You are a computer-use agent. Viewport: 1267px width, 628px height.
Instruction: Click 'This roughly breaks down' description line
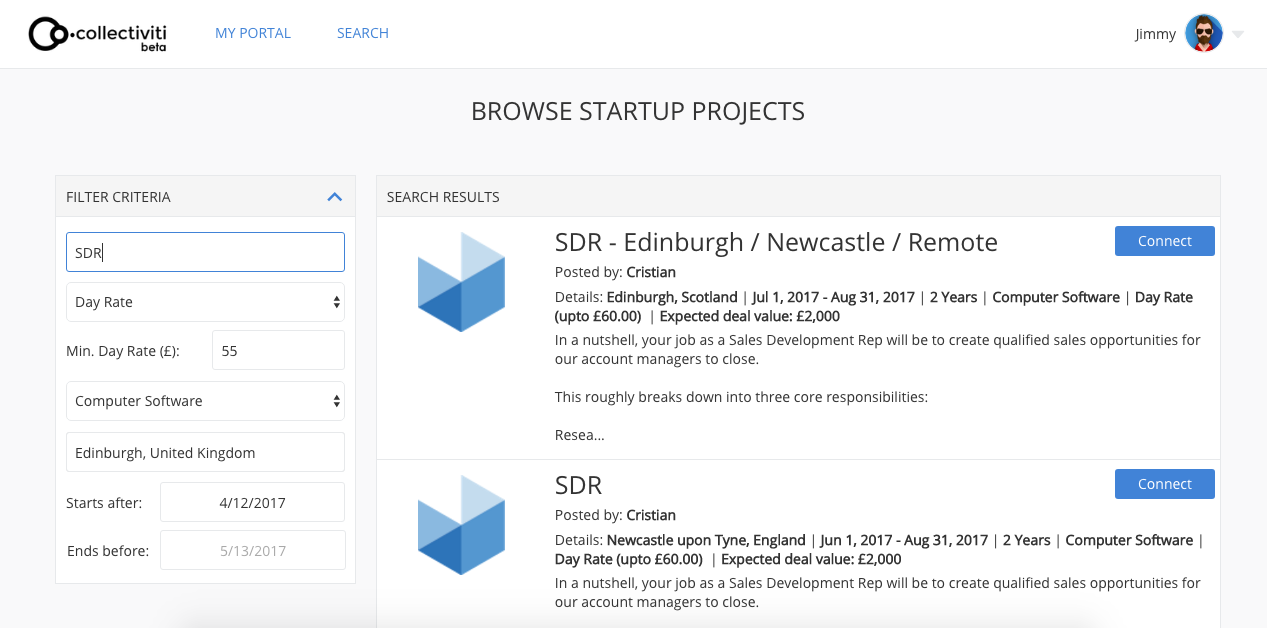pyautogui.click(x=741, y=397)
